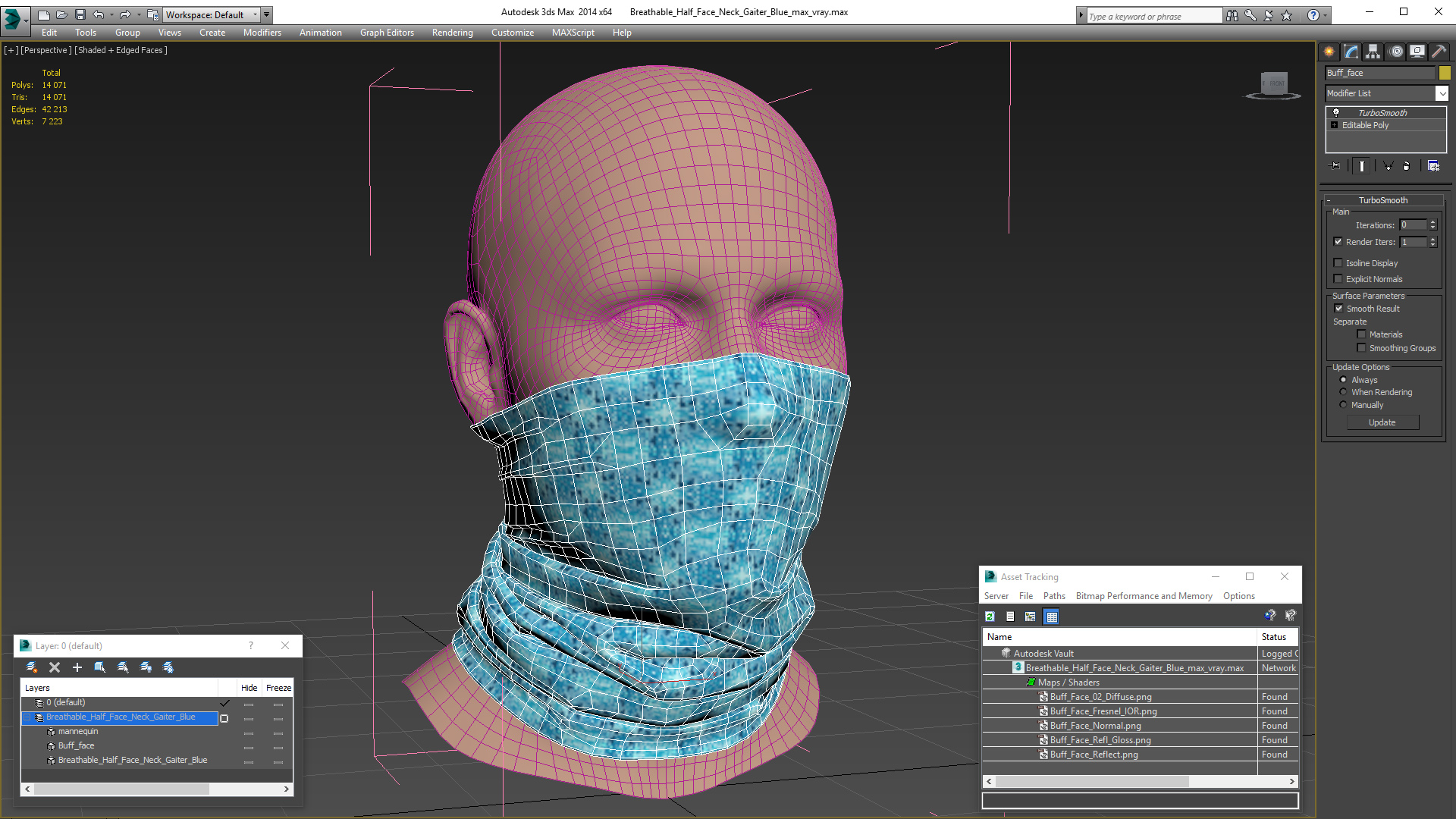The height and width of the screenshot is (819, 1456).
Task: Collapse Breathable_Half_Face_Neck_Gaiter_Blue layer tree
Action: click(x=27, y=717)
